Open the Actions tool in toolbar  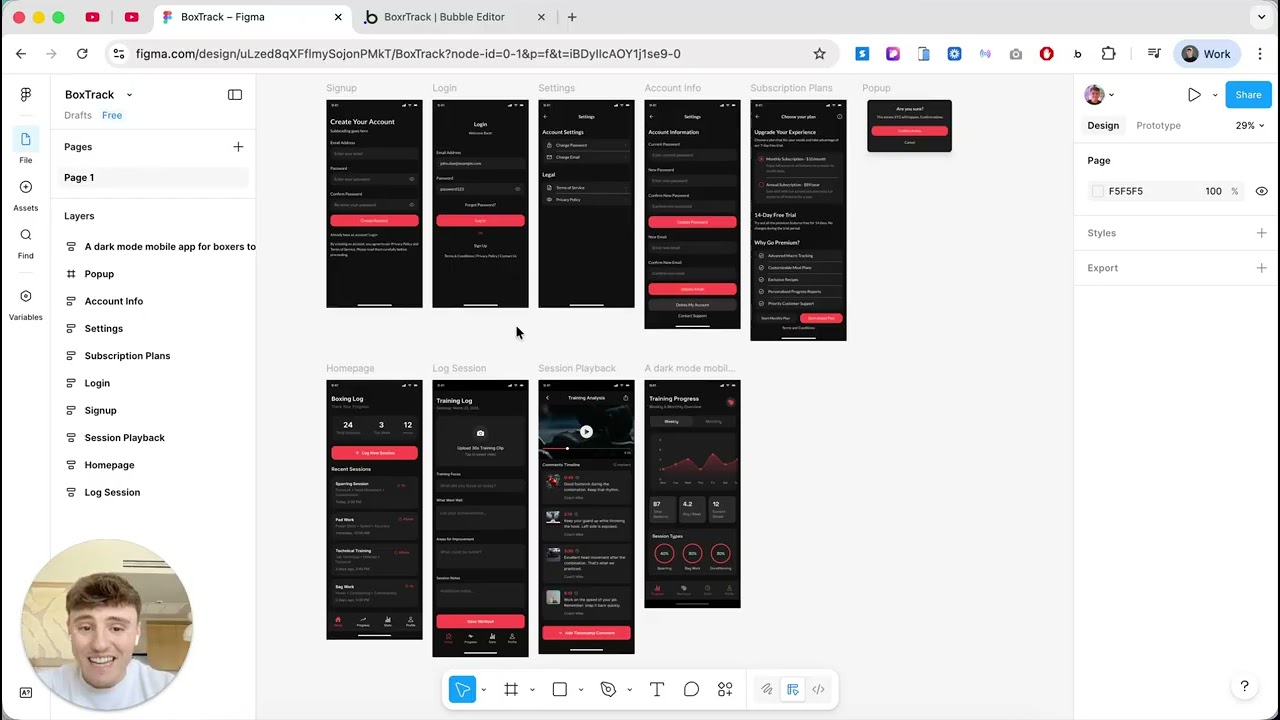725,689
